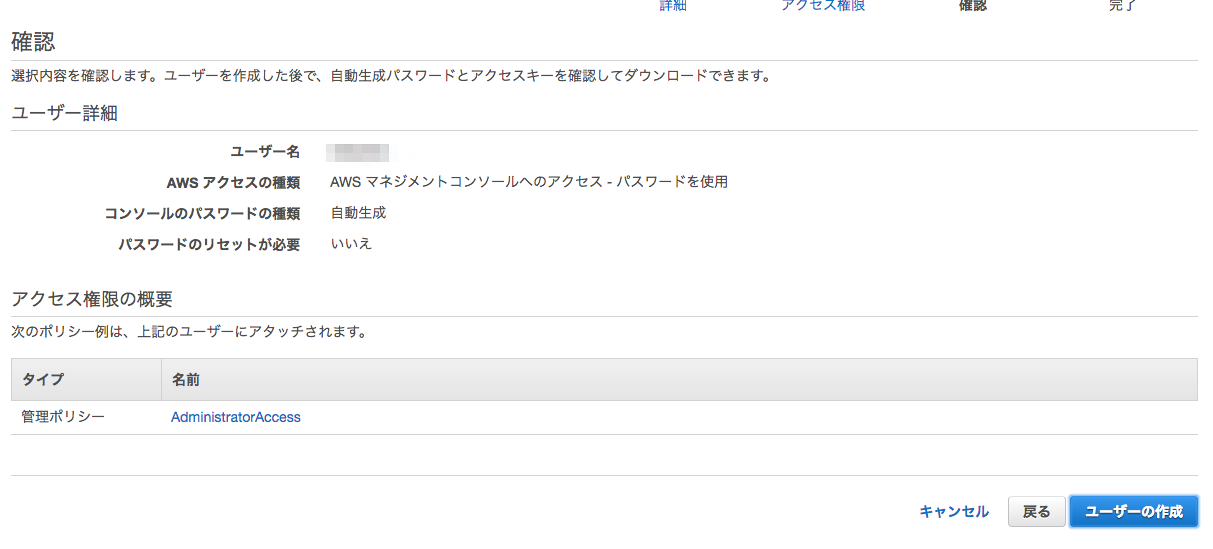Select the 確認 wizard step

coord(973,5)
